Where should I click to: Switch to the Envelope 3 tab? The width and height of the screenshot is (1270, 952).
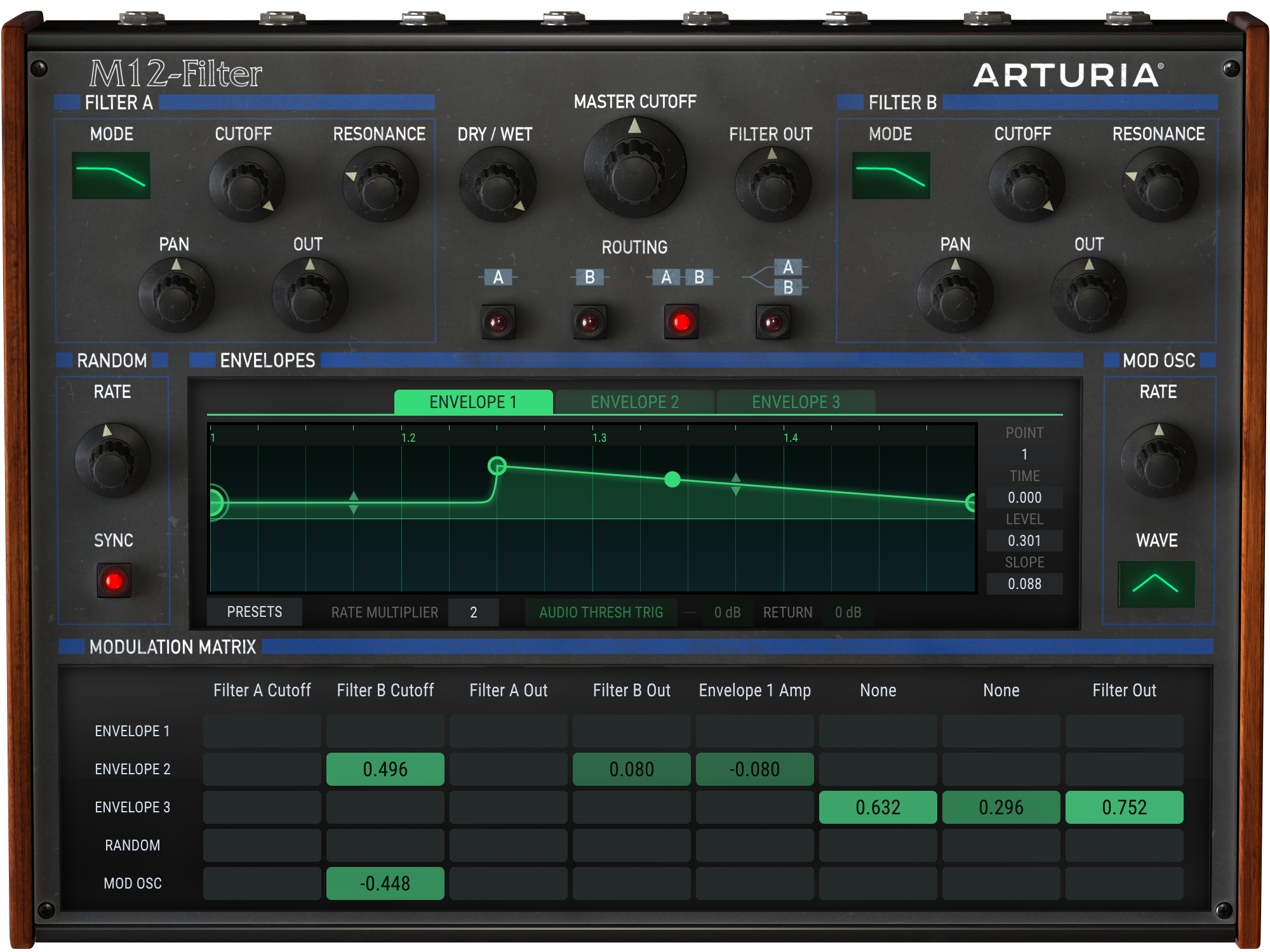tap(796, 402)
